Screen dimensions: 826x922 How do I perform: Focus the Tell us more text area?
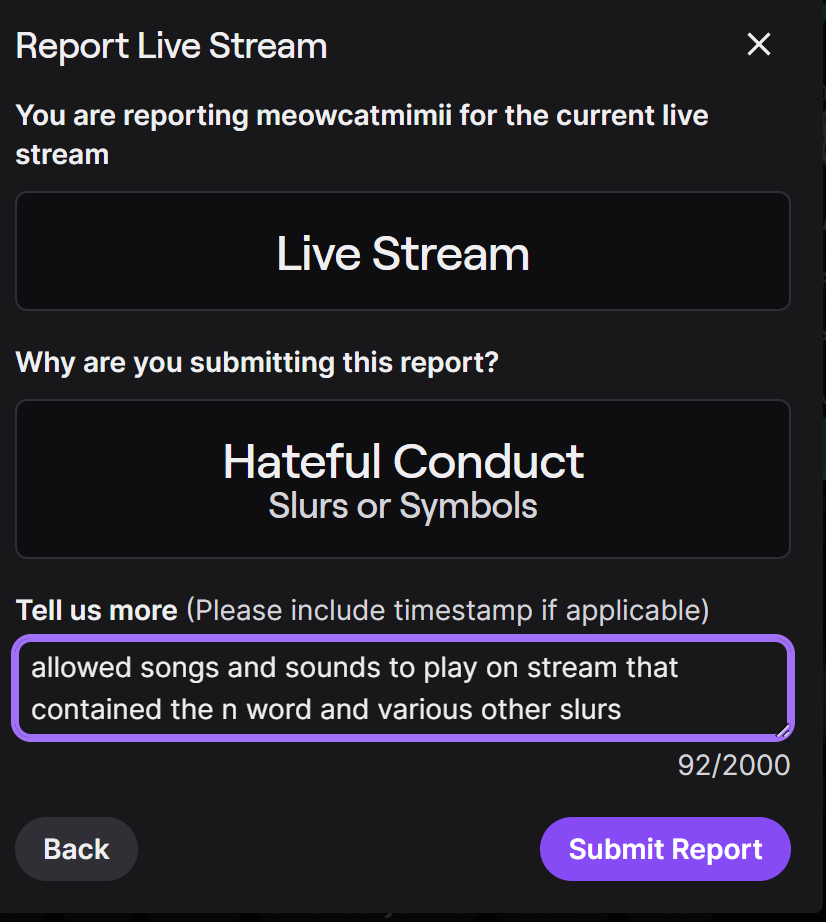point(403,688)
